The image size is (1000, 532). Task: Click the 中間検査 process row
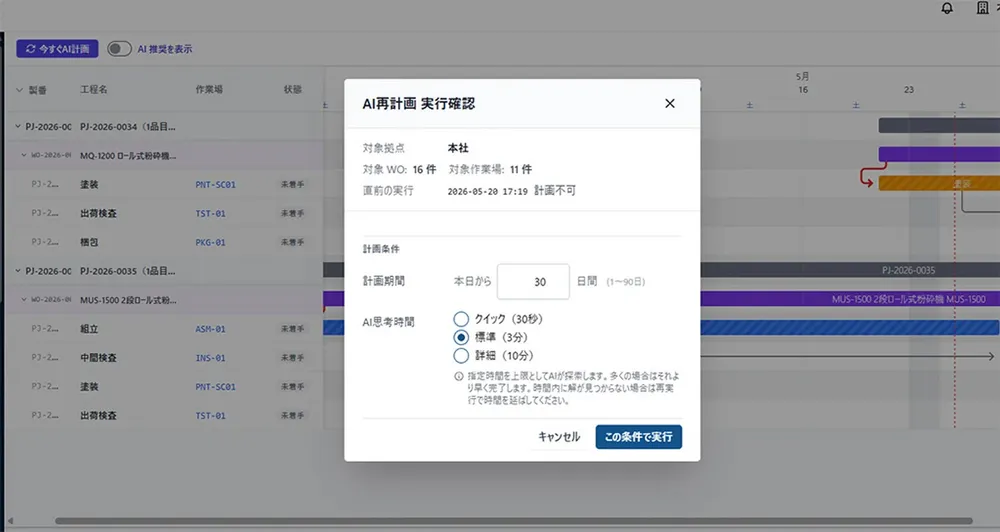click(165, 358)
